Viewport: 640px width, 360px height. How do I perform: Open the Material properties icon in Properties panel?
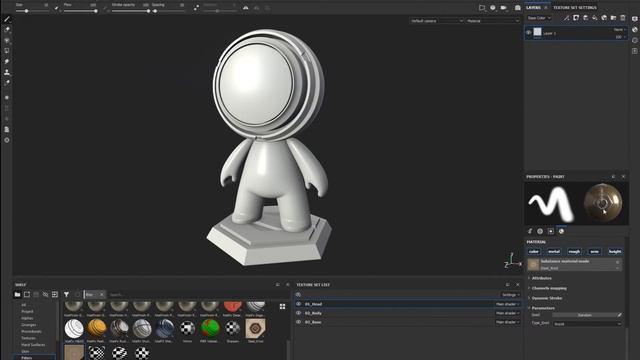pos(561,231)
